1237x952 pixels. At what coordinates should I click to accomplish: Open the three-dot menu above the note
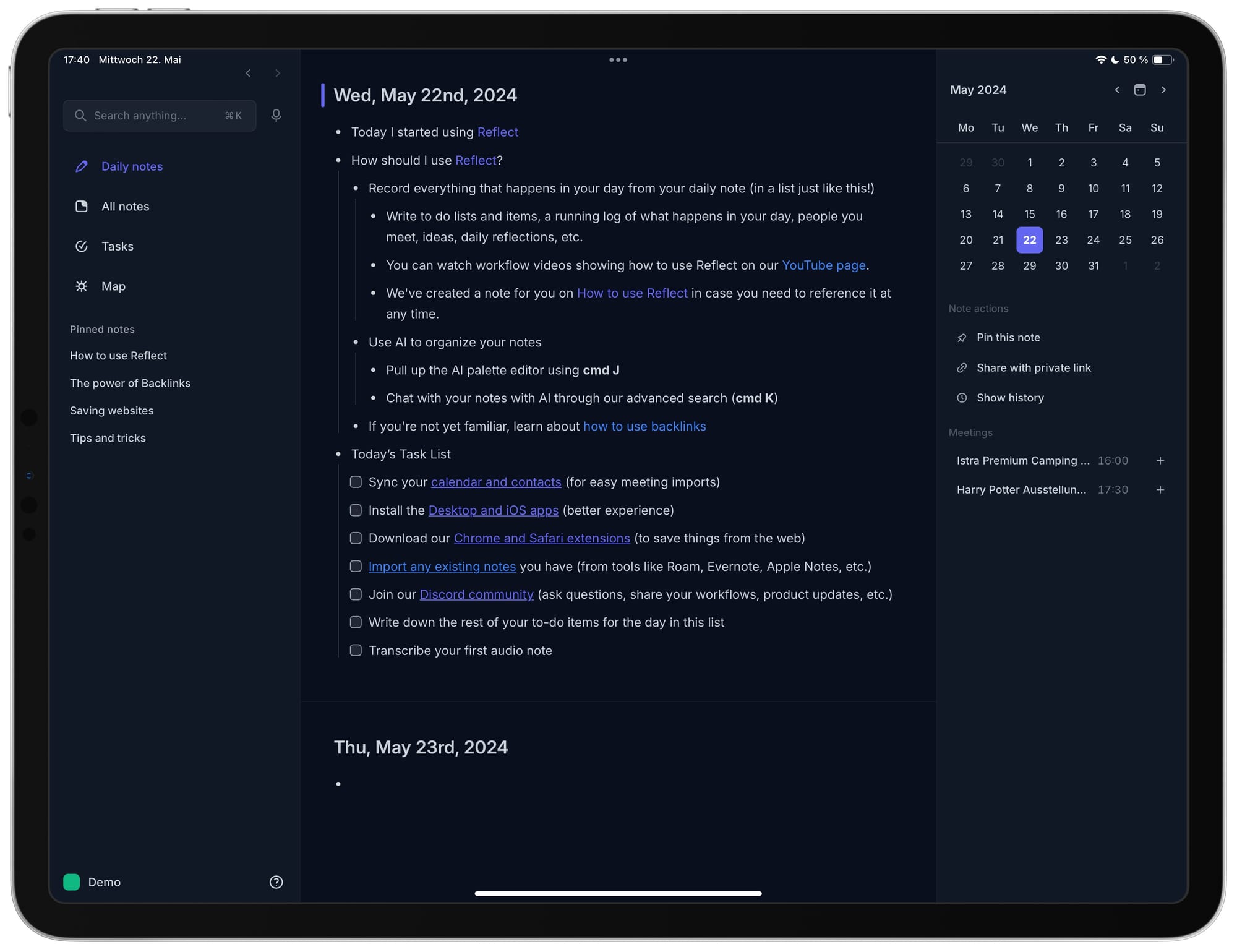pyautogui.click(x=618, y=60)
